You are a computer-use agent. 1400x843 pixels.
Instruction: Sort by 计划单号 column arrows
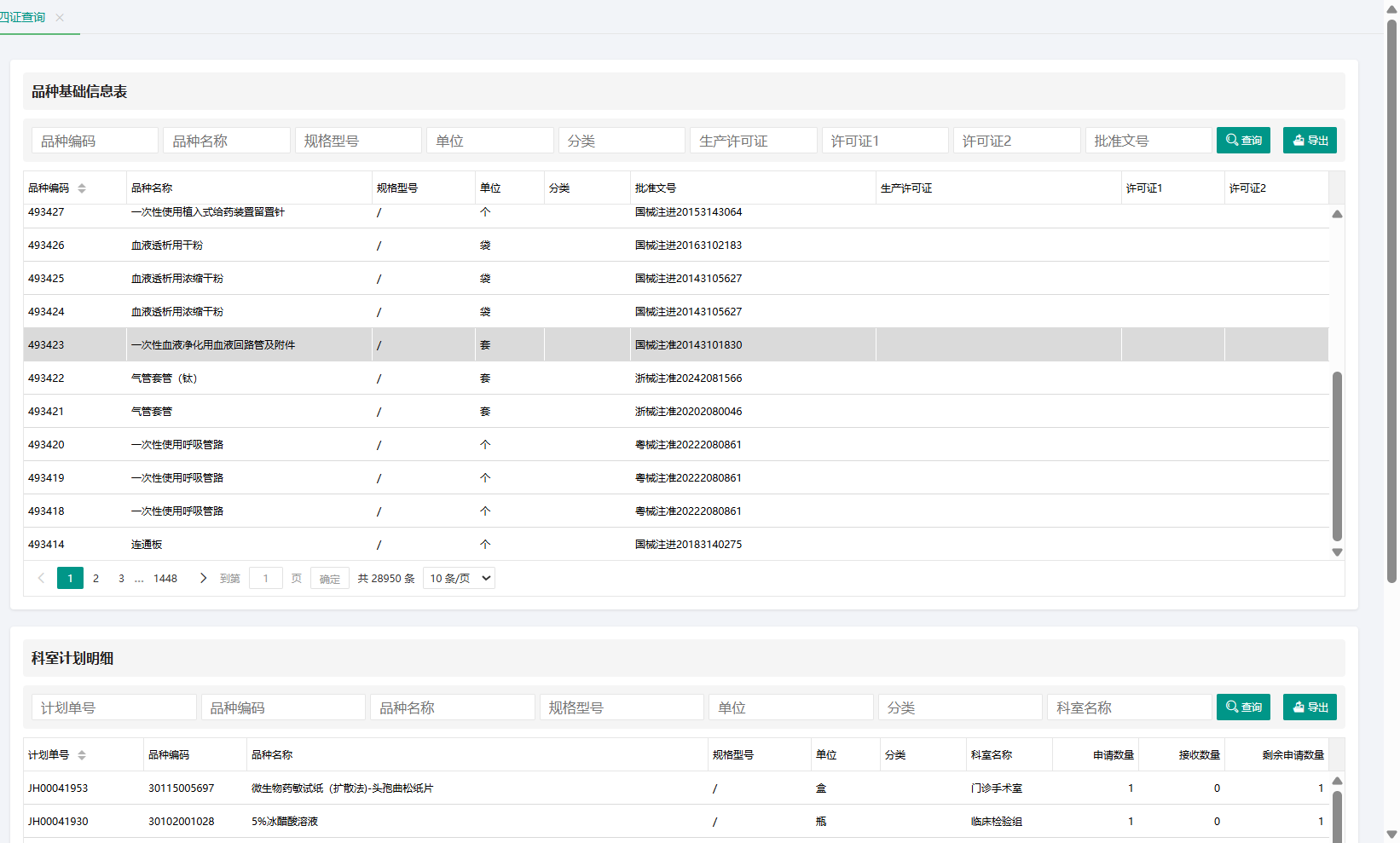(82, 755)
